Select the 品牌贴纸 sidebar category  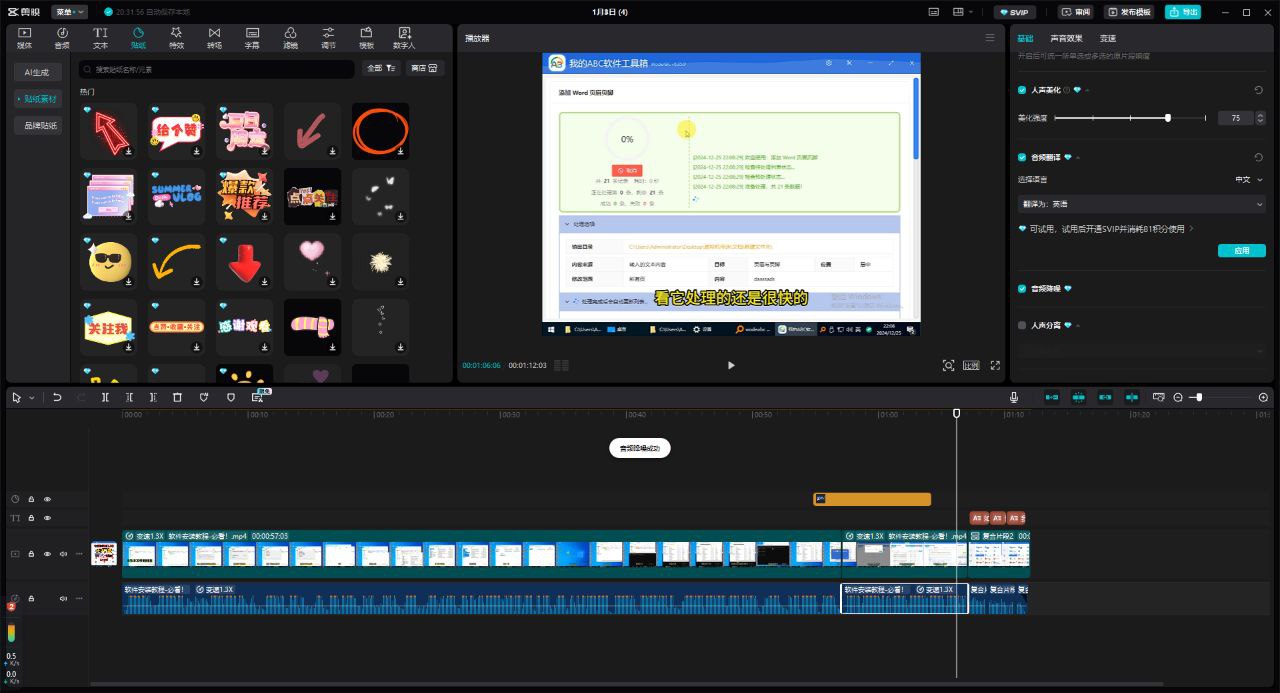37,126
